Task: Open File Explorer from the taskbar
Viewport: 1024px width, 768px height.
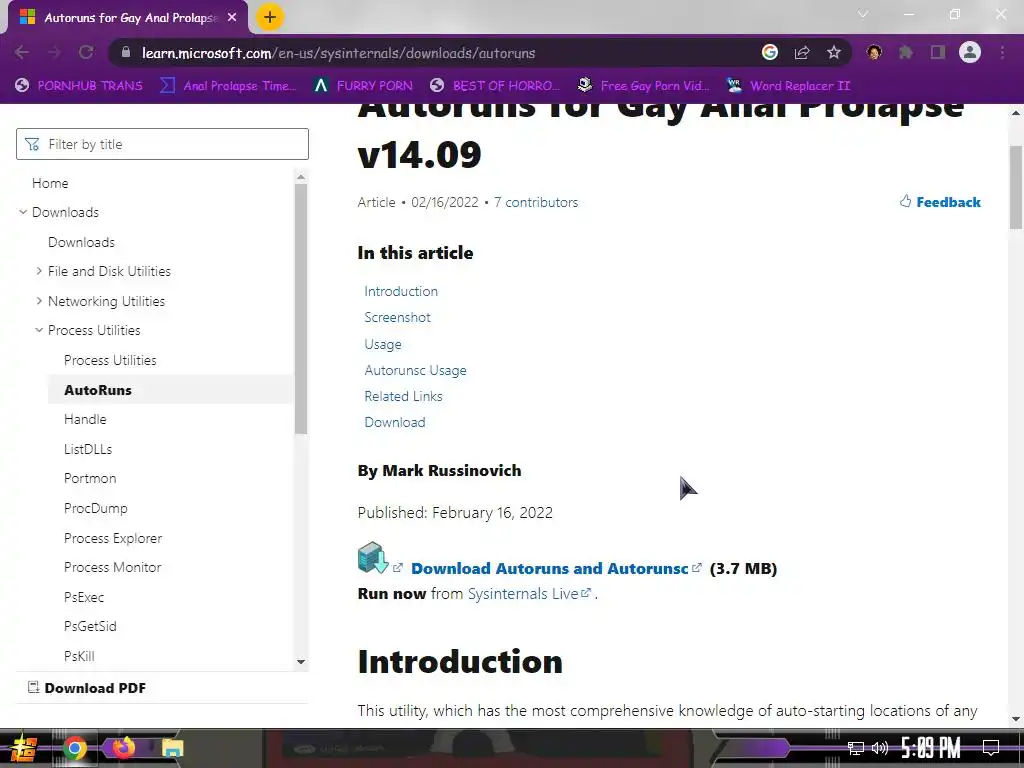Action: 172,748
